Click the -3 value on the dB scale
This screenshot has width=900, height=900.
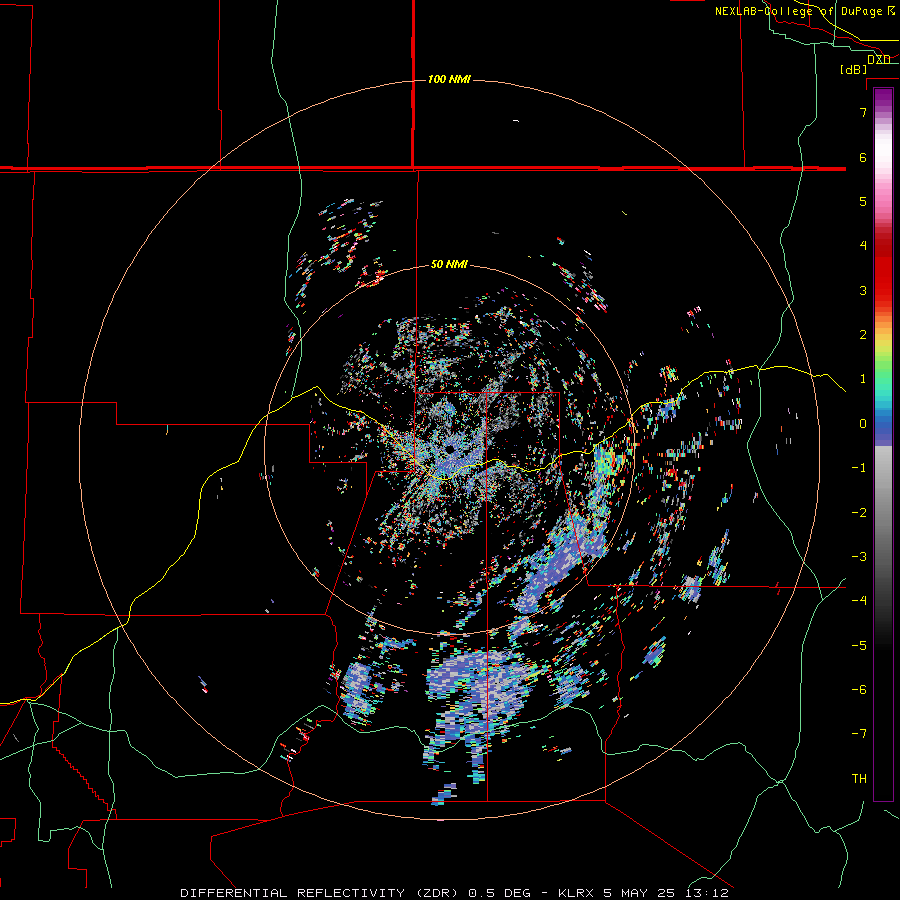pyautogui.click(x=859, y=557)
